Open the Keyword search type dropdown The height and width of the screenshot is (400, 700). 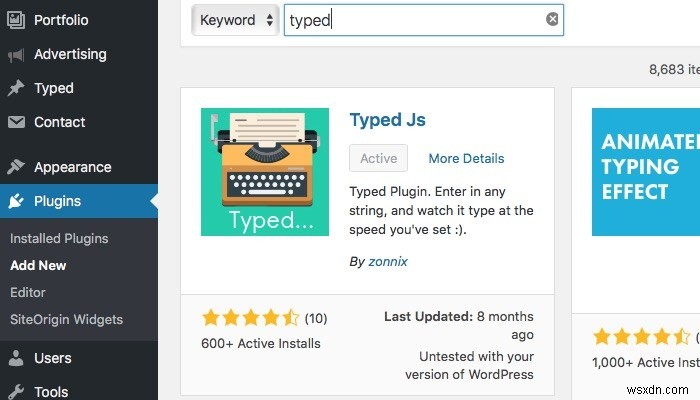coord(236,20)
